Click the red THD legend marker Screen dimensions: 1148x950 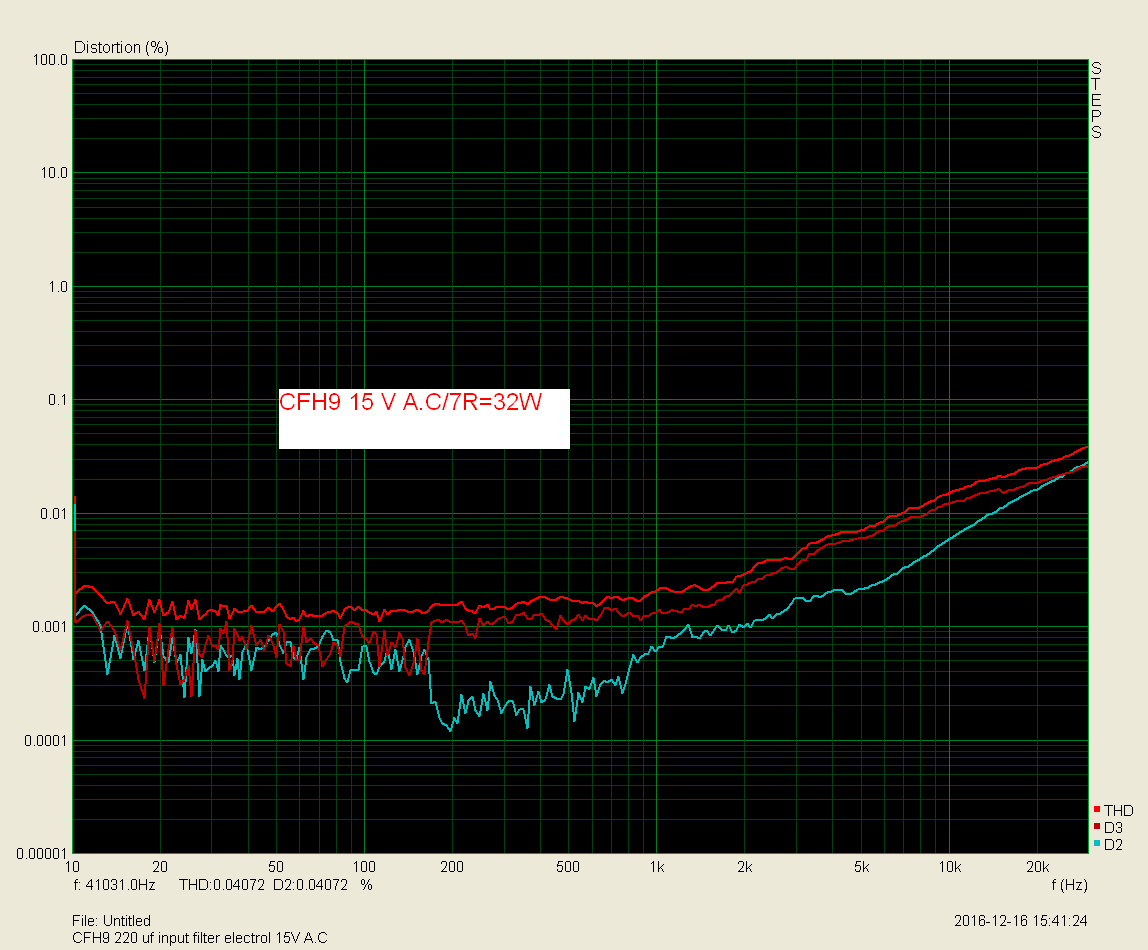pyautogui.click(x=1097, y=809)
